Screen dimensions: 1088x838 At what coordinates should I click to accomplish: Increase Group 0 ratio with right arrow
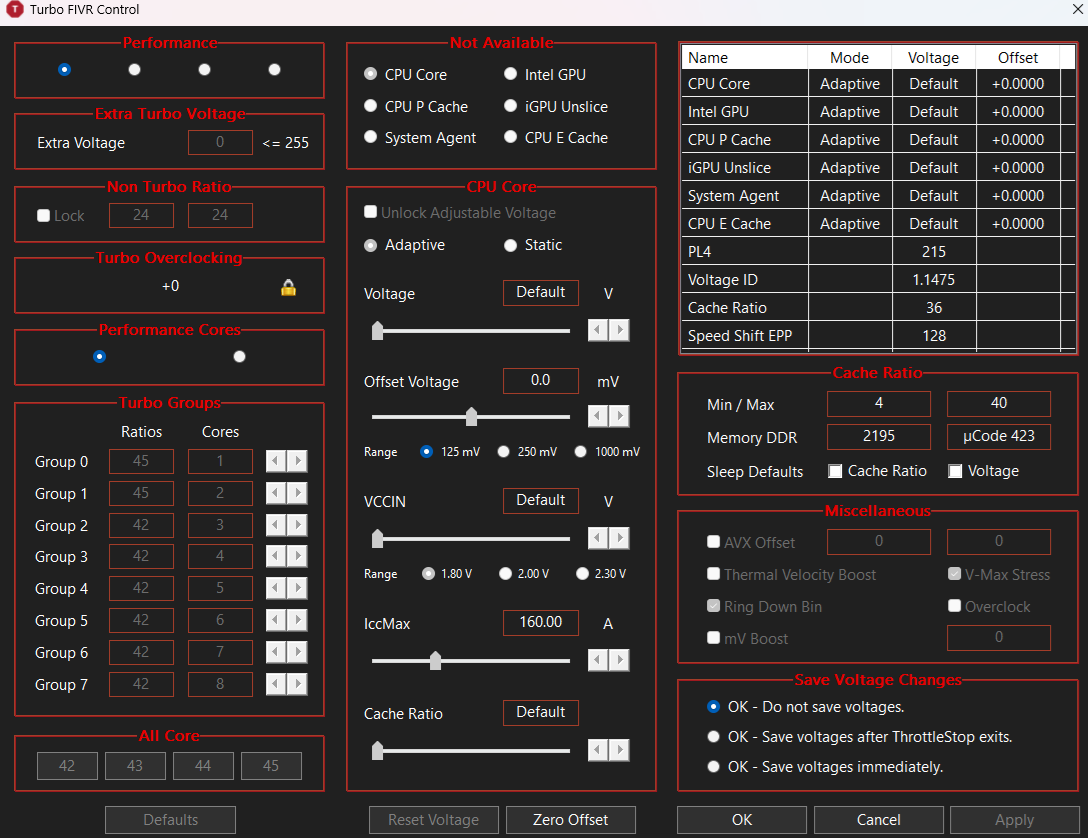(x=298, y=461)
